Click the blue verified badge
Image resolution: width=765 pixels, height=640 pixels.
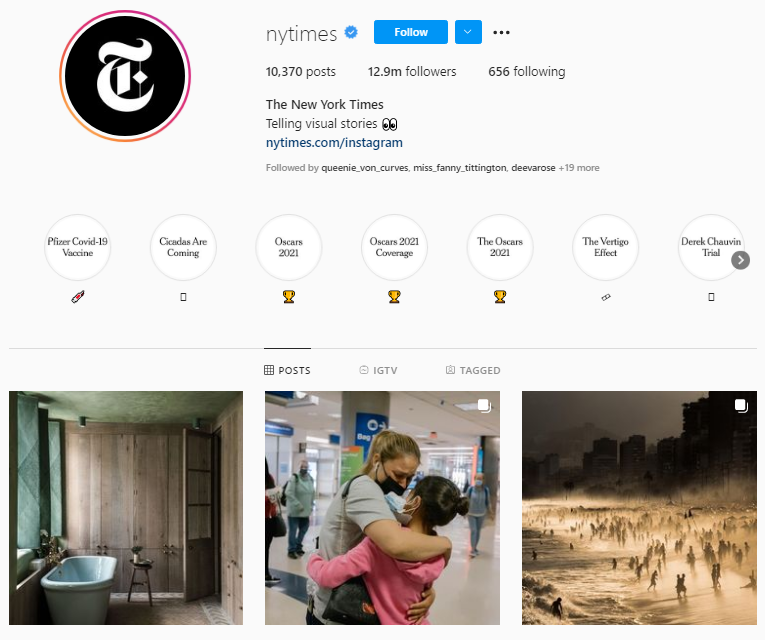tap(351, 32)
